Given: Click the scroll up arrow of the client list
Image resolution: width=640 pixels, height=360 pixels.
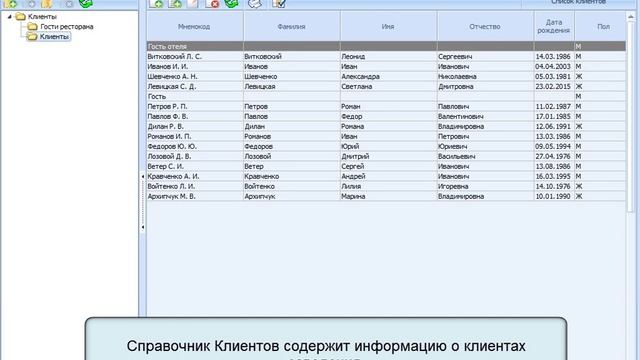Looking at the screenshot, I should 631,16.
